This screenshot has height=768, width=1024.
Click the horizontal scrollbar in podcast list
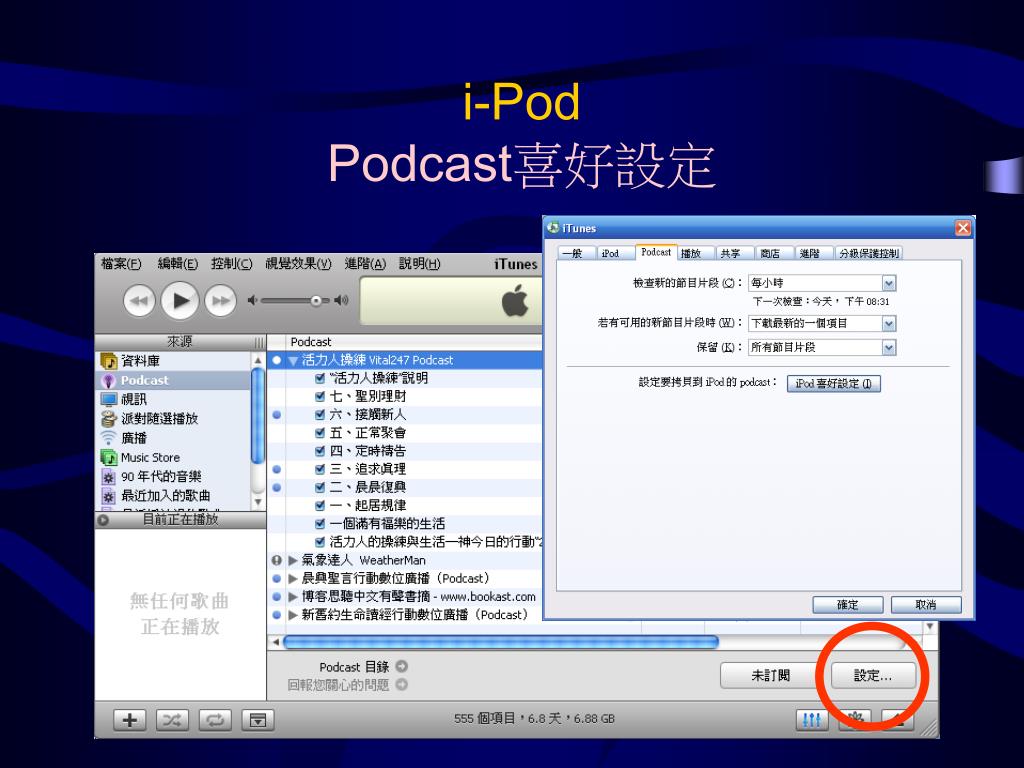501,643
